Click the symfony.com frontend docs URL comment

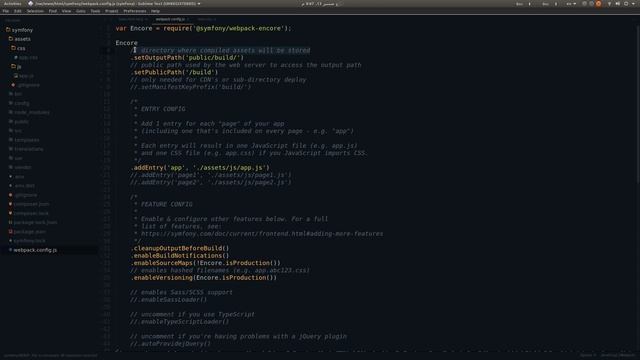[262, 234]
